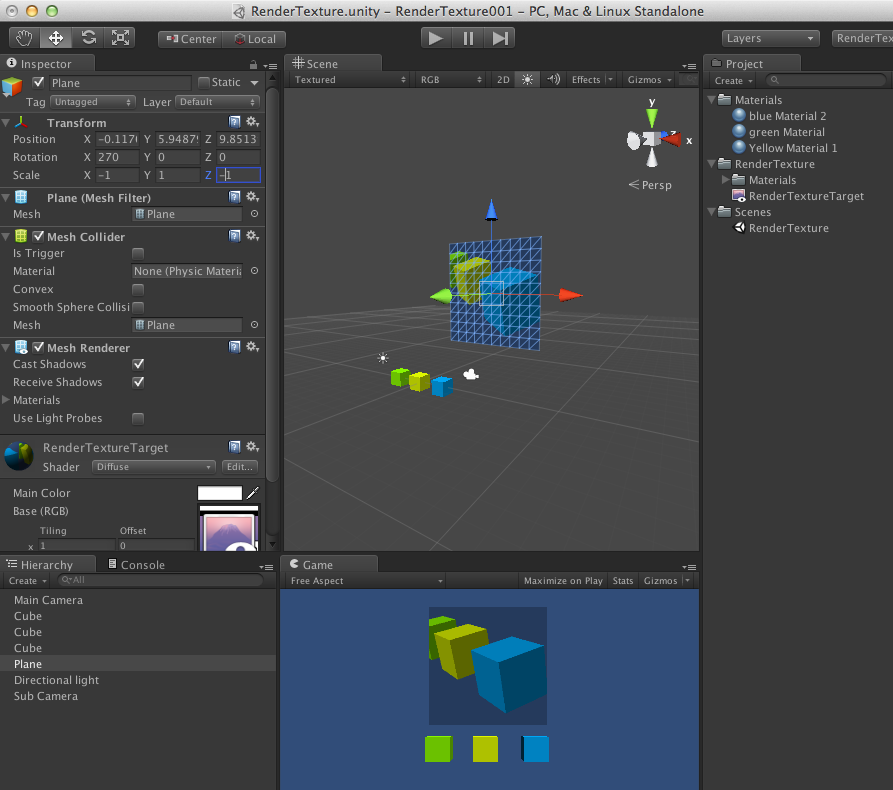Select Sub Camera in Hierarchy
The width and height of the screenshot is (893, 790).
point(46,696)
